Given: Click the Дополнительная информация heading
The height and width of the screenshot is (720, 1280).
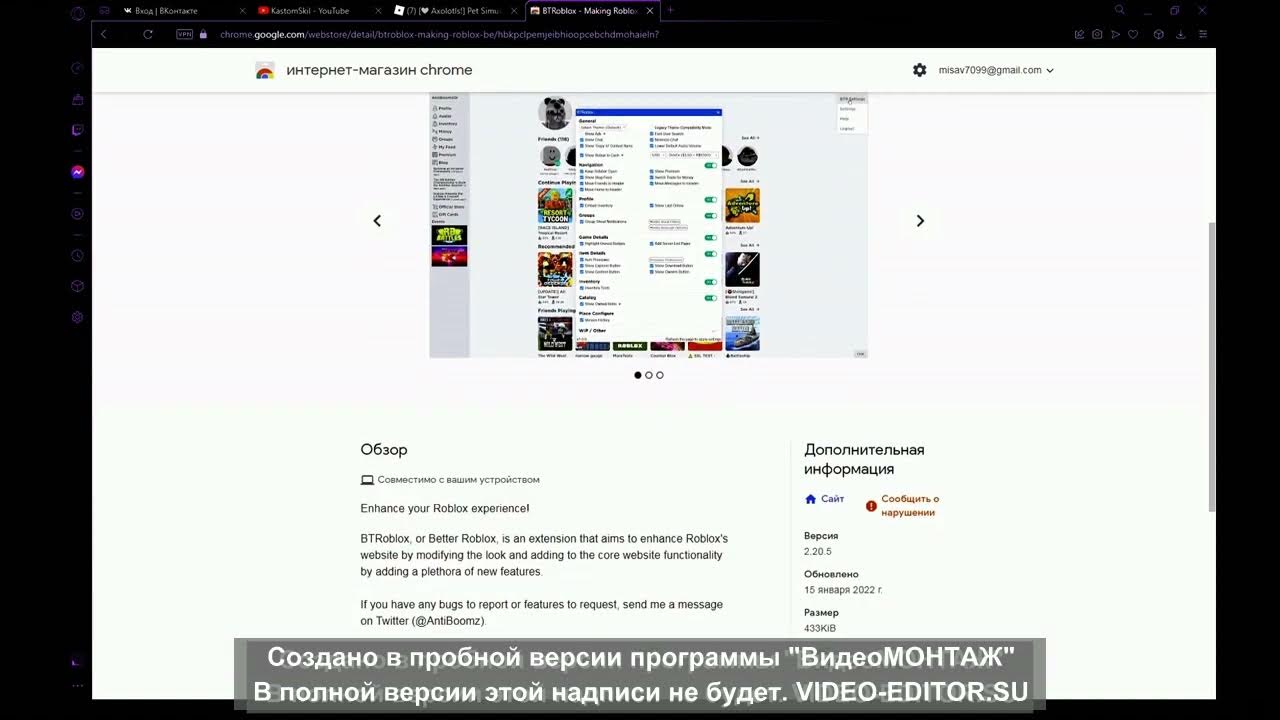Looking at the screenshot, I should point(864,459).
